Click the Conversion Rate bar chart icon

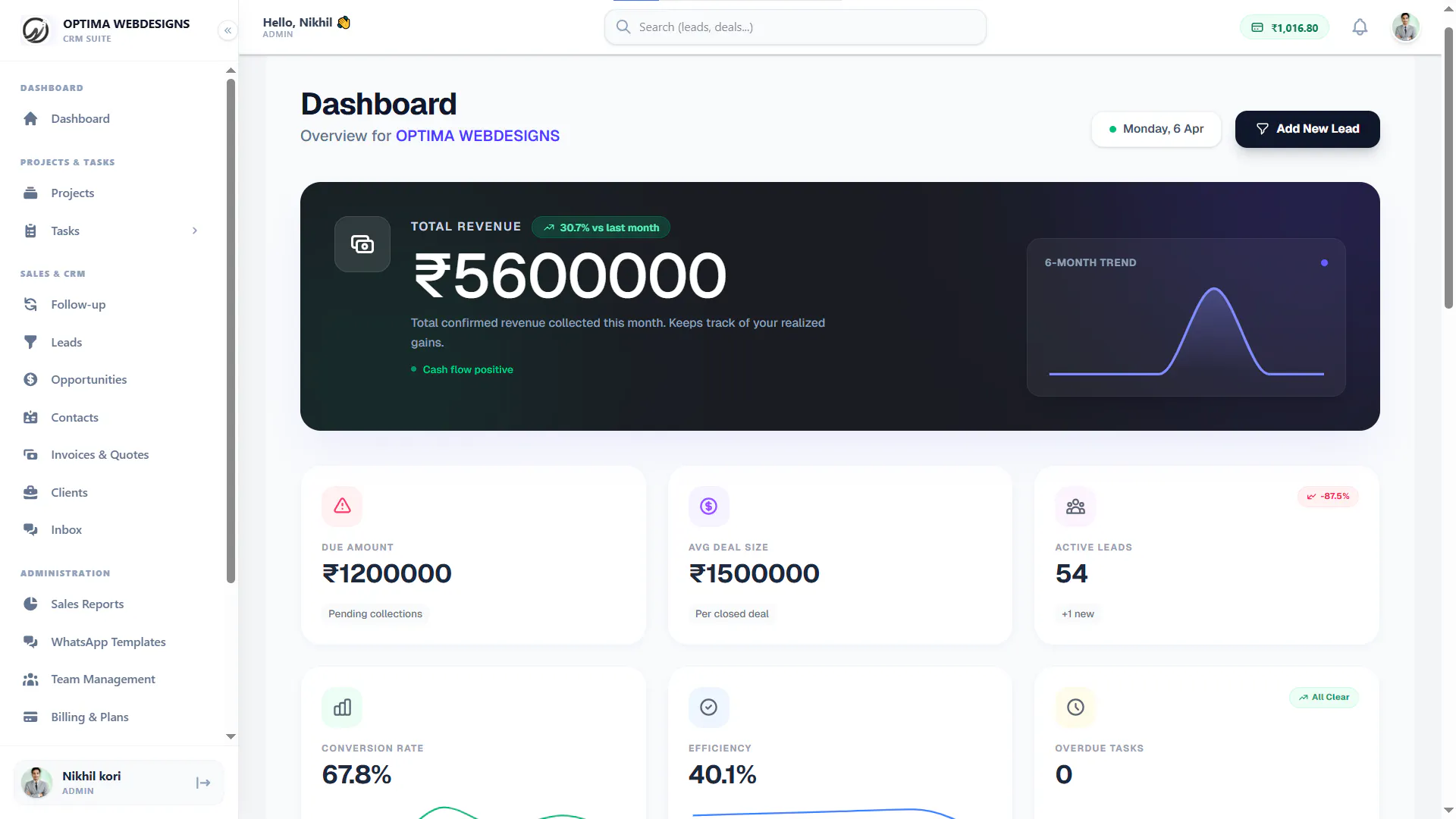342,708
